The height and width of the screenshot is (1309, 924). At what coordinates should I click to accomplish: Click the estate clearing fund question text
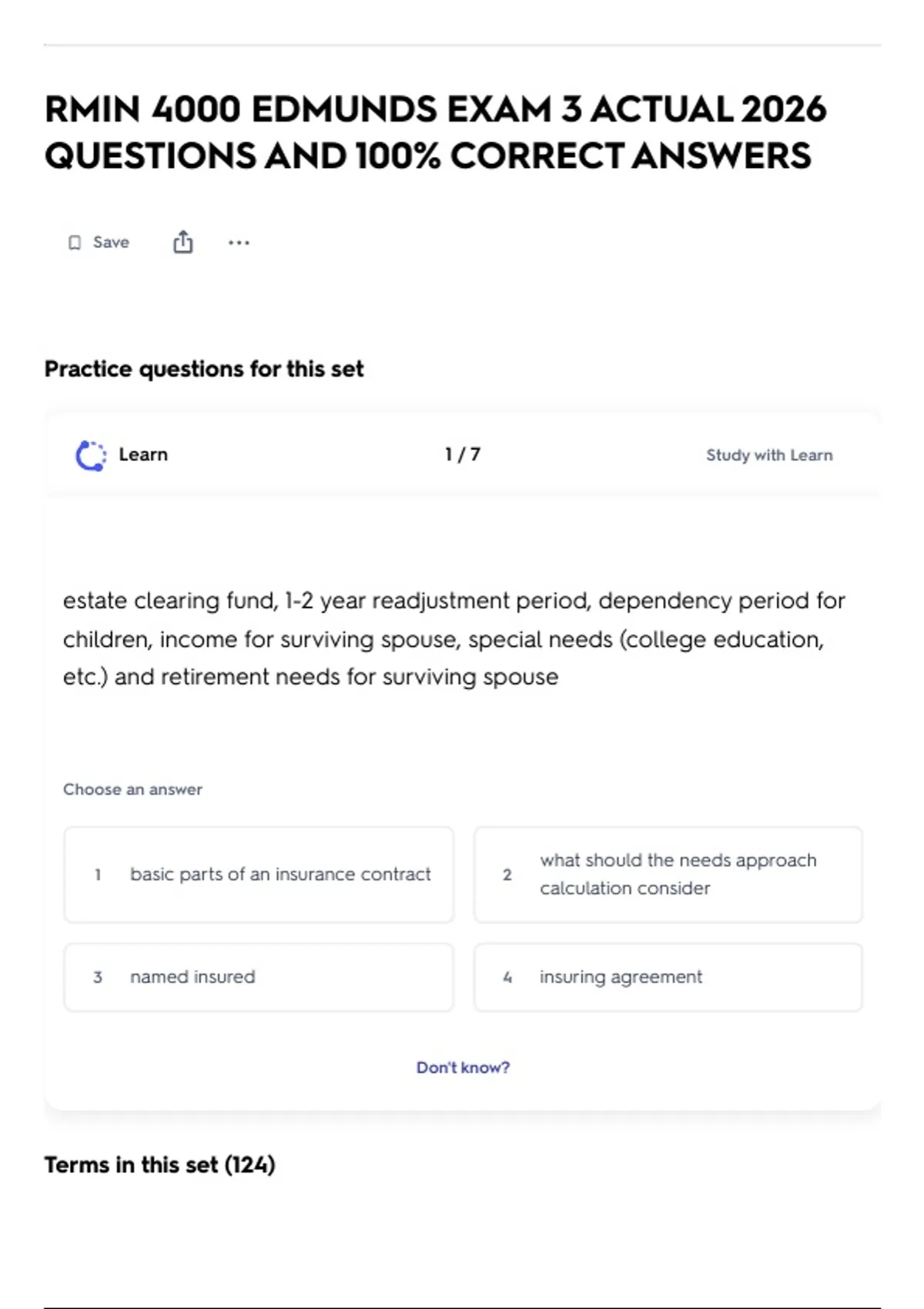coord(454,638)
